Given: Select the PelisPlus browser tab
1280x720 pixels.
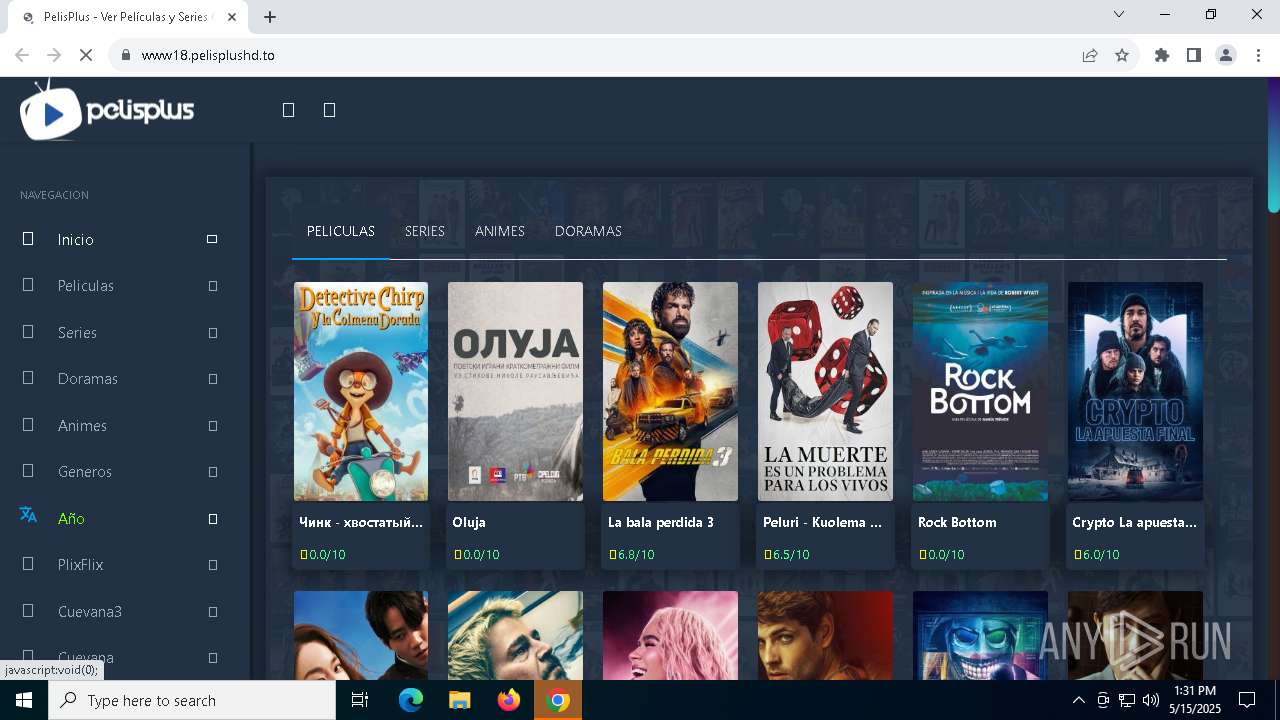Looking at the screenshot, I should tap(126, 17).
